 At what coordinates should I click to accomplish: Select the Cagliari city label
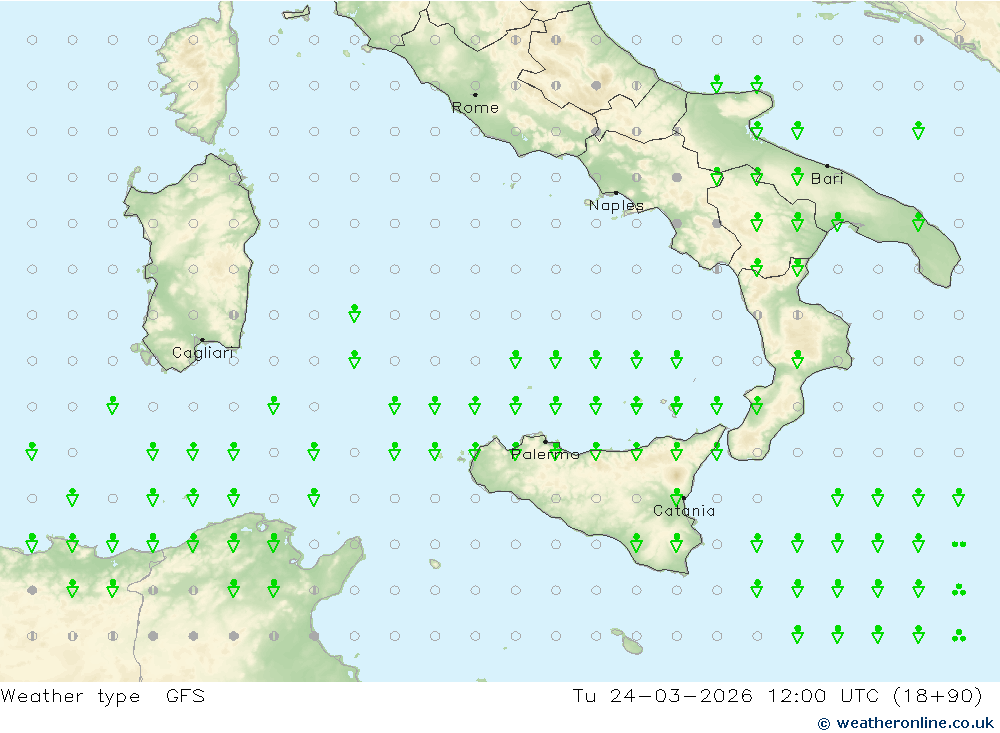[203, 353]
